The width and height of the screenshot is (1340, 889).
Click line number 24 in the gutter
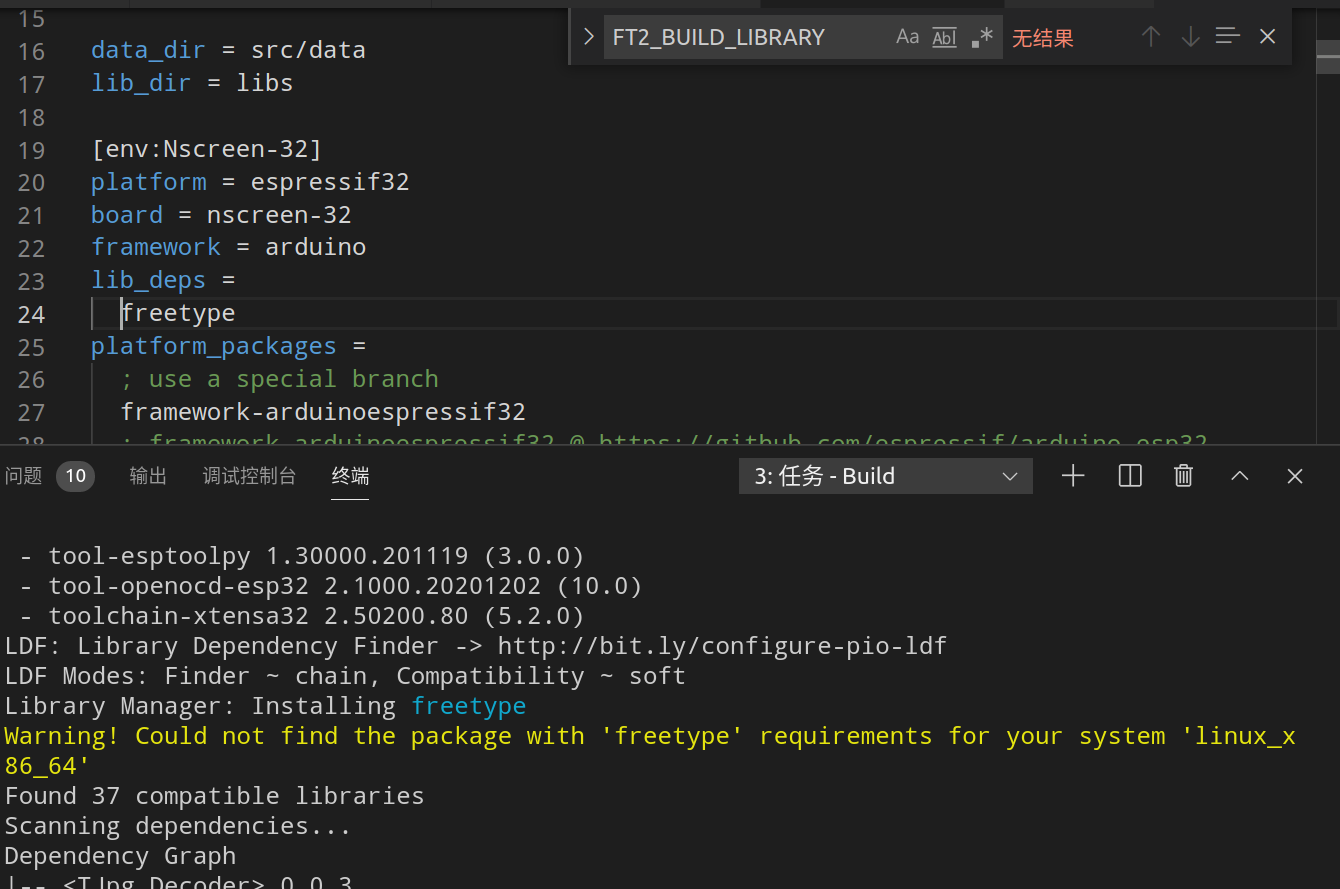tap(31, 314)
